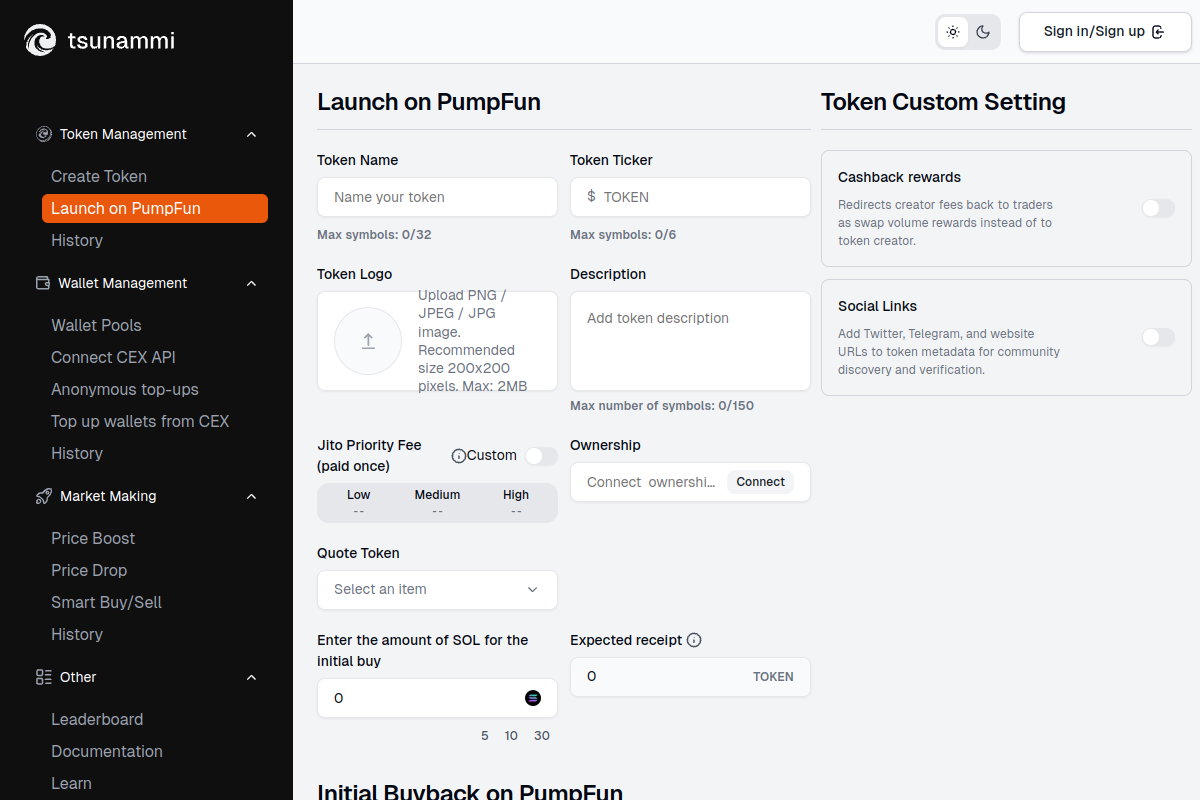The height and width of the screenshot is (800, 1200).
Task: Show Jito Priority Fee info tooltip
Action: pyautogui.click(x=459, y=456)
